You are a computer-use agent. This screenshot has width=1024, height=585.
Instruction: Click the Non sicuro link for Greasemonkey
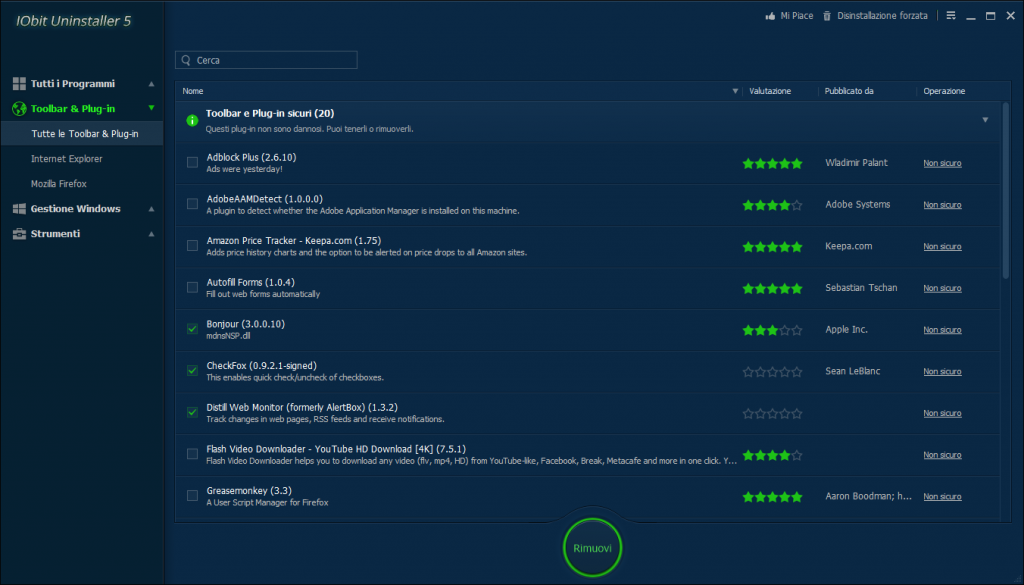(x=942, y=496)
